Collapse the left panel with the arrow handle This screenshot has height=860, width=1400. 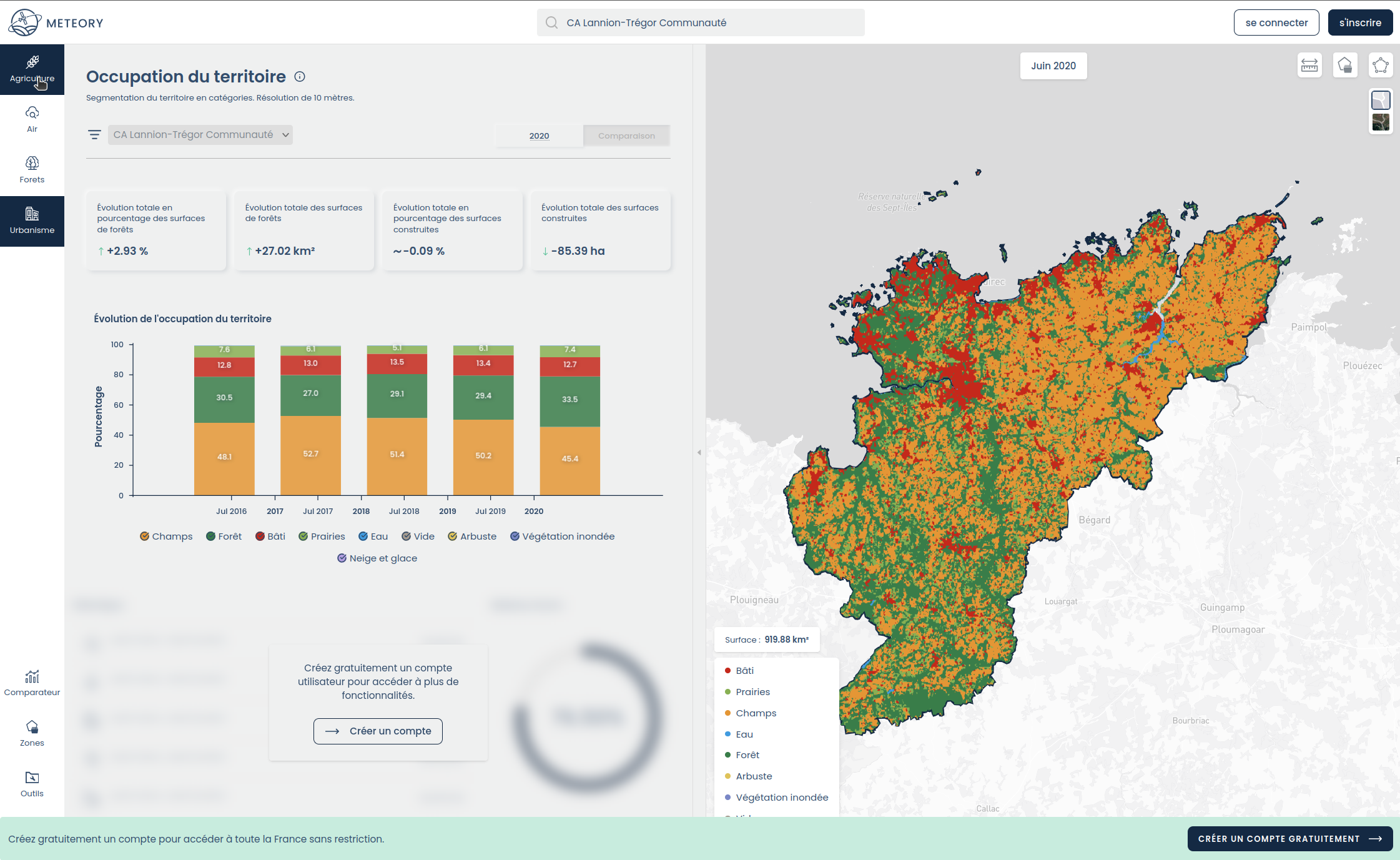pyautogui.click(x=699, y=452)
